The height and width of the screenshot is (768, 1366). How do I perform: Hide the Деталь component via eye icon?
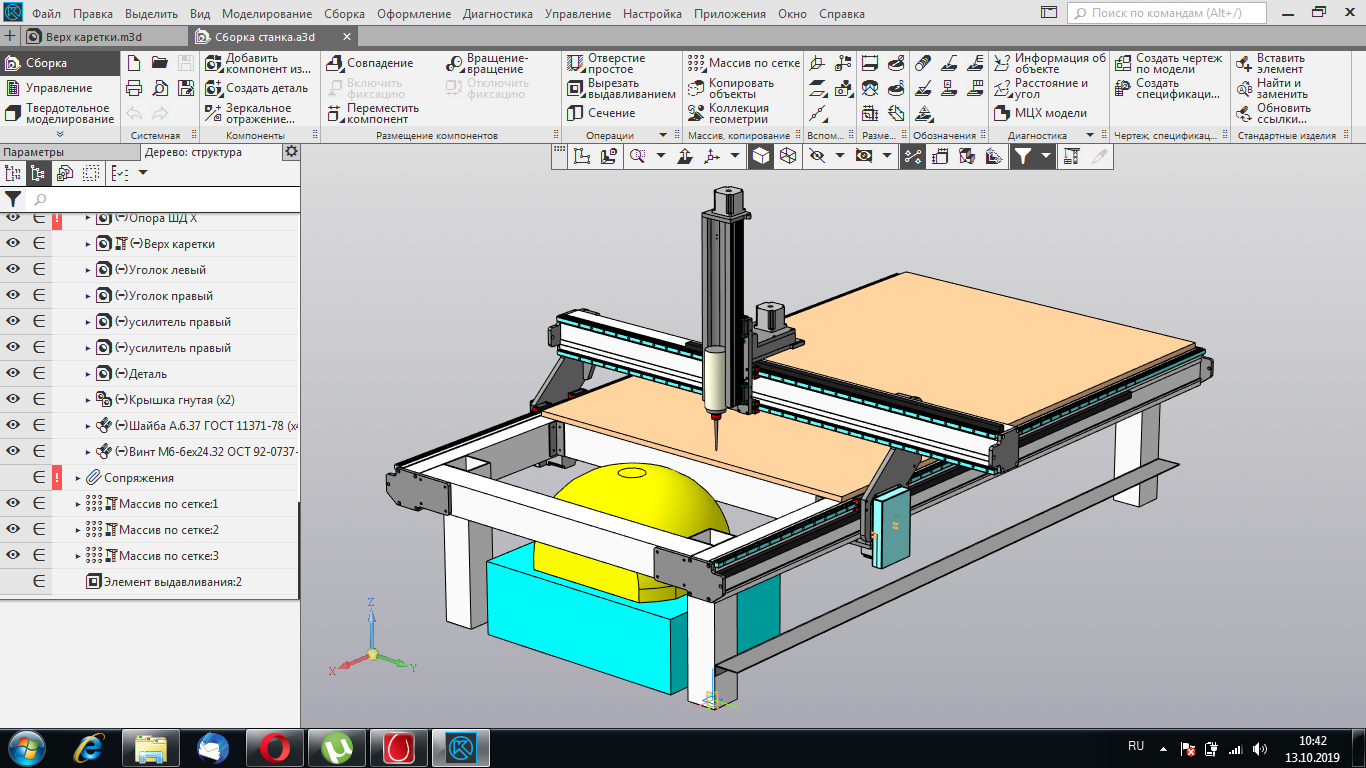pyautogui.click(x=13, y=374)
